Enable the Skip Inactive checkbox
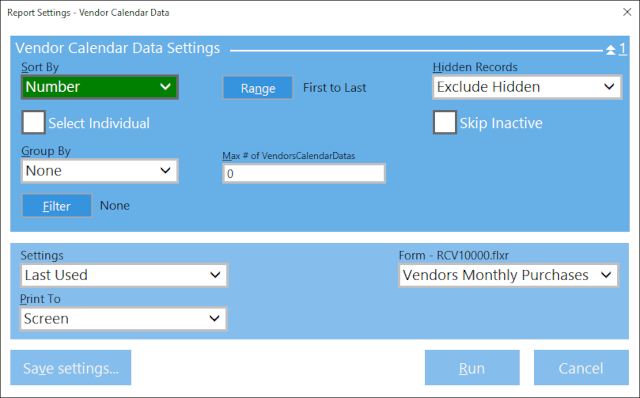640x398 pixels. coord(445,122)
